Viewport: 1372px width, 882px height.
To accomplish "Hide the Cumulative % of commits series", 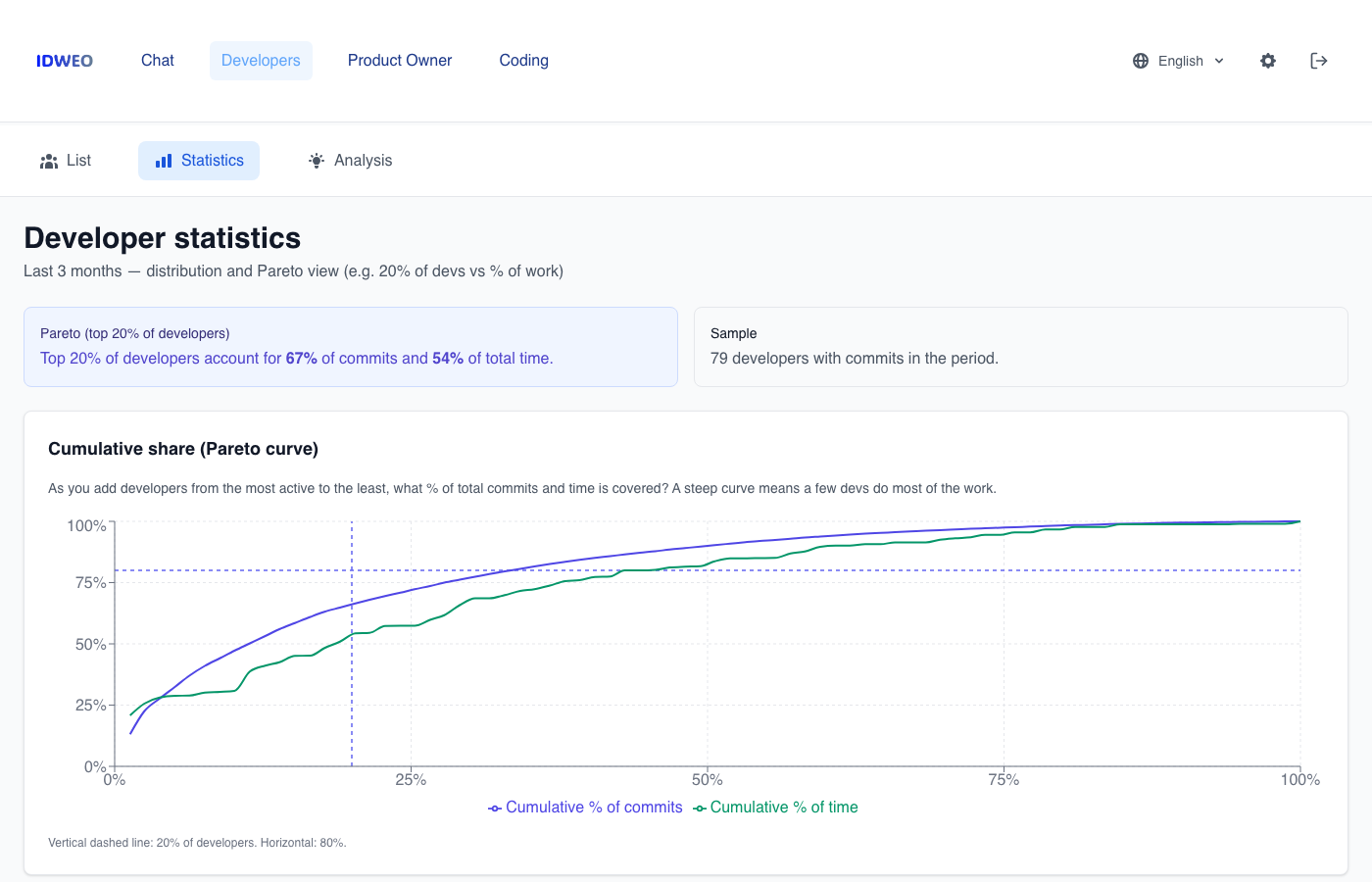I will [585, 807].
